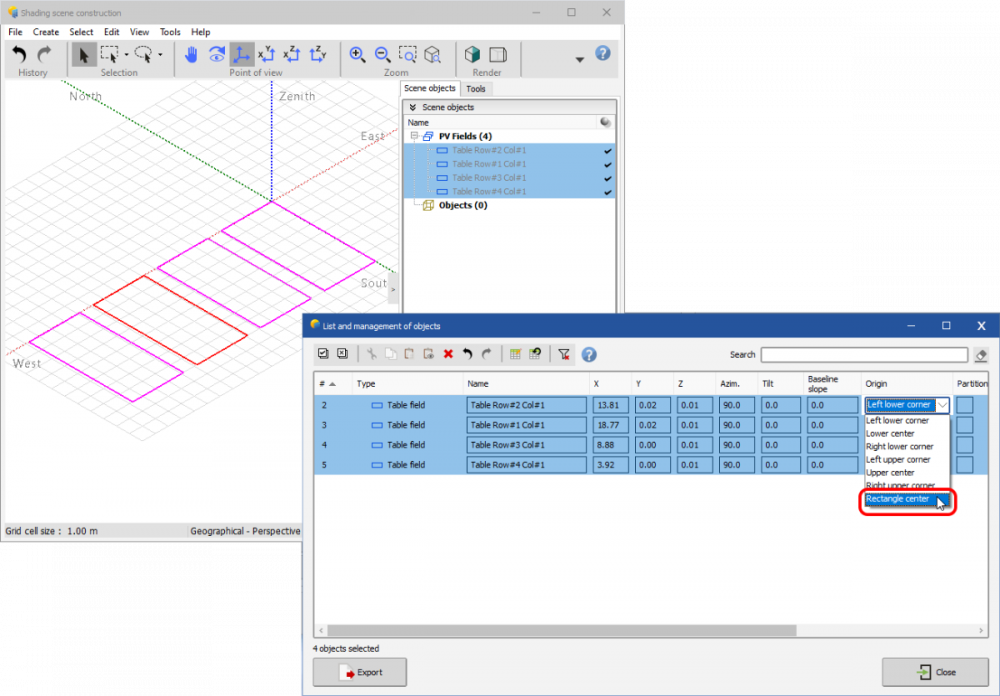The image size is (1000, 696).
Task: Collapse the PV Fields tree node
Action: [413, 136]
